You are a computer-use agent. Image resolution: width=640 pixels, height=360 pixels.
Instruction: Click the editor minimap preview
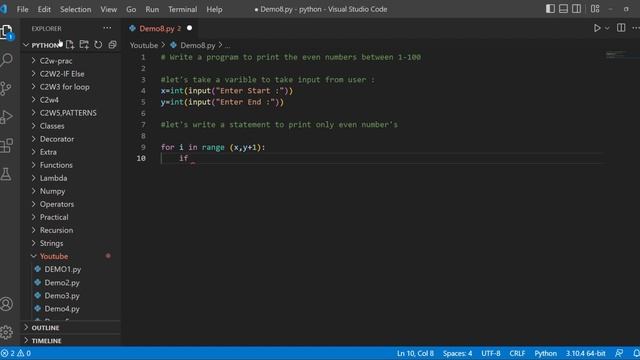(x=616, y=55)
